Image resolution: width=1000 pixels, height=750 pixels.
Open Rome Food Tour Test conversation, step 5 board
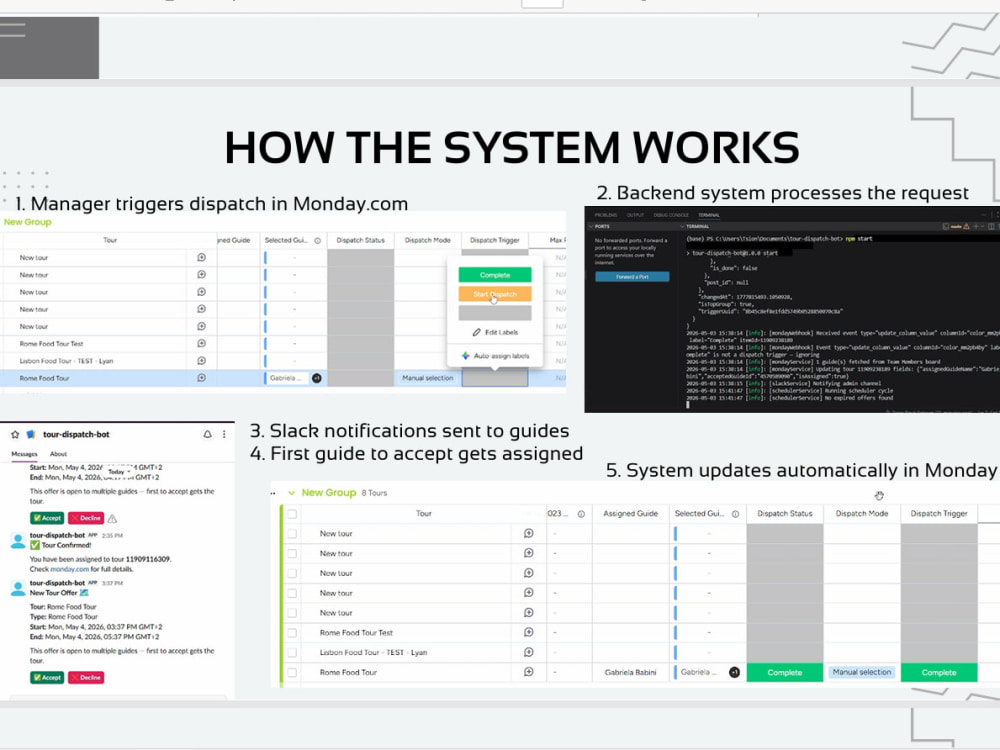click(529, 632)
